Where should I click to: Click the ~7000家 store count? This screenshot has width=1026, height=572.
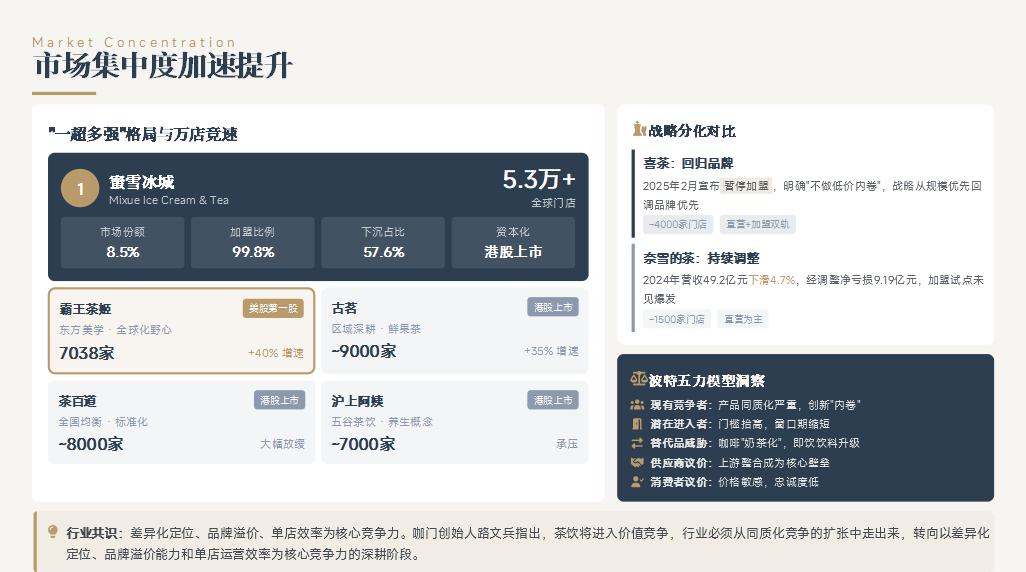tap(363, 444)
